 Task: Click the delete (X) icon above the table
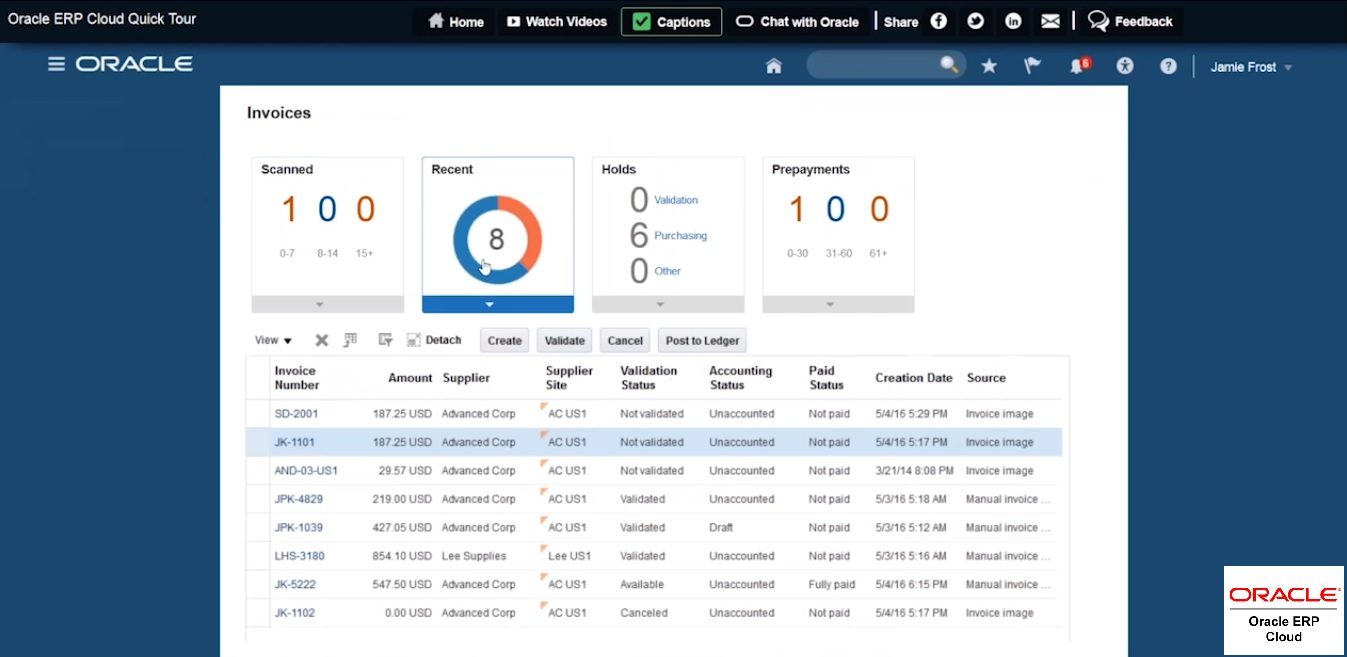click(320, 340)
